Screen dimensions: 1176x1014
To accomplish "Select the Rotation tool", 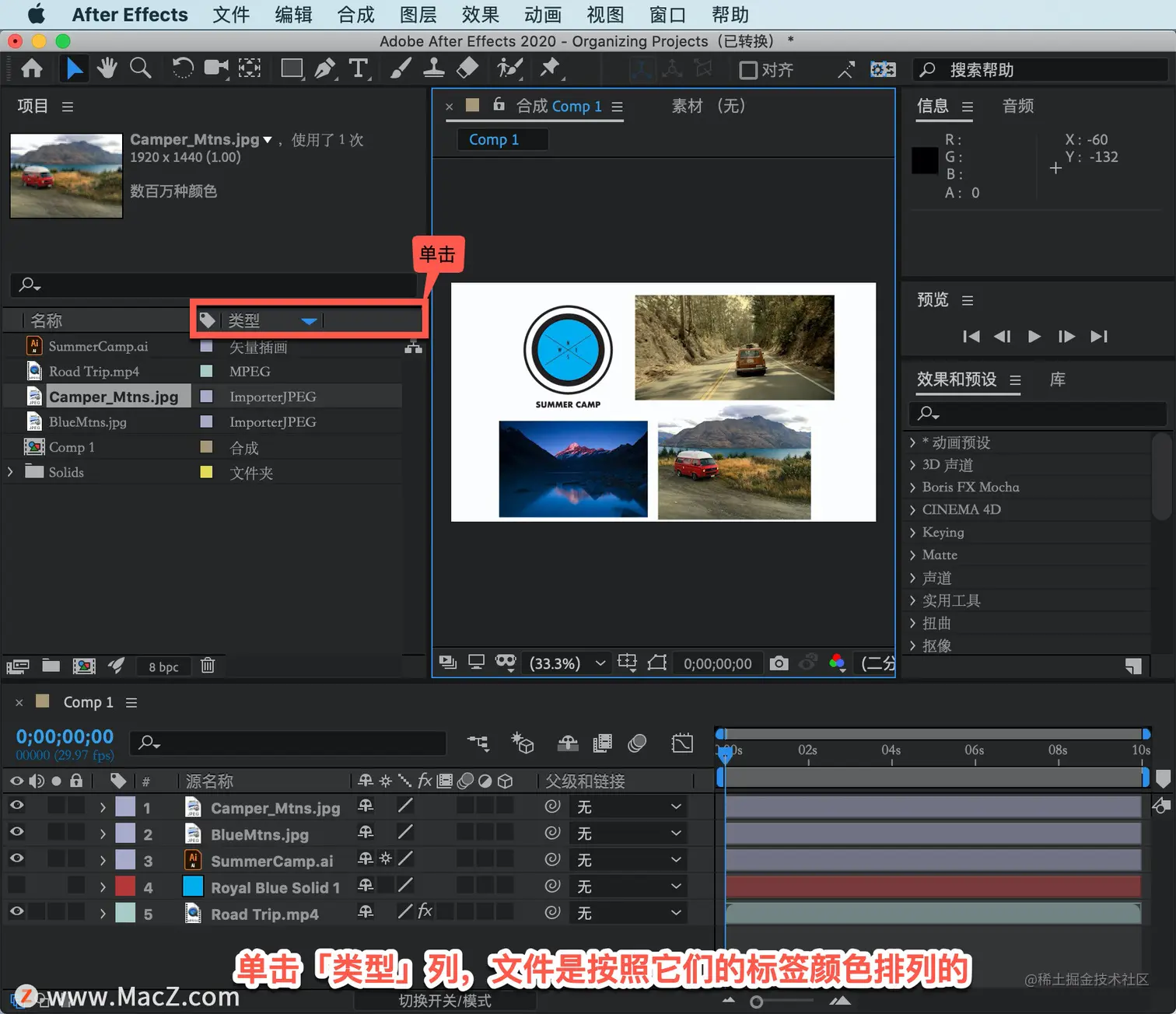I will [x=182, y=68].
